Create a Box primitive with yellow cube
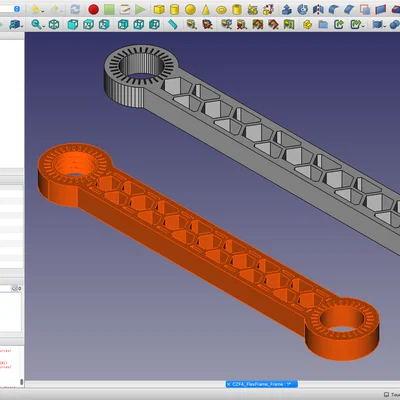Image resolution: width=400 pixels, height=400 pixels. coord(159,9)
